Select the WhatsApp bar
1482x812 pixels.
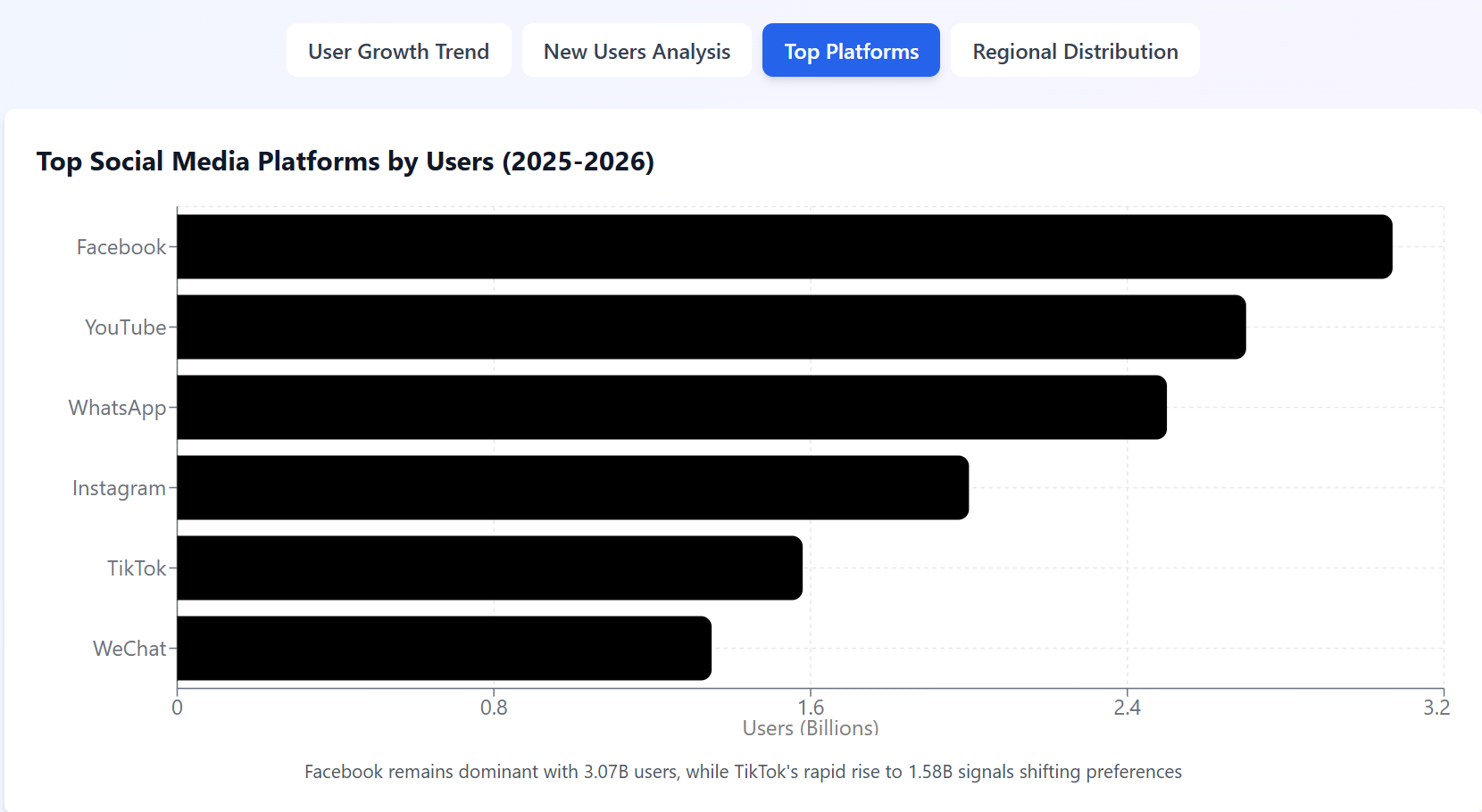click(671, 407)
